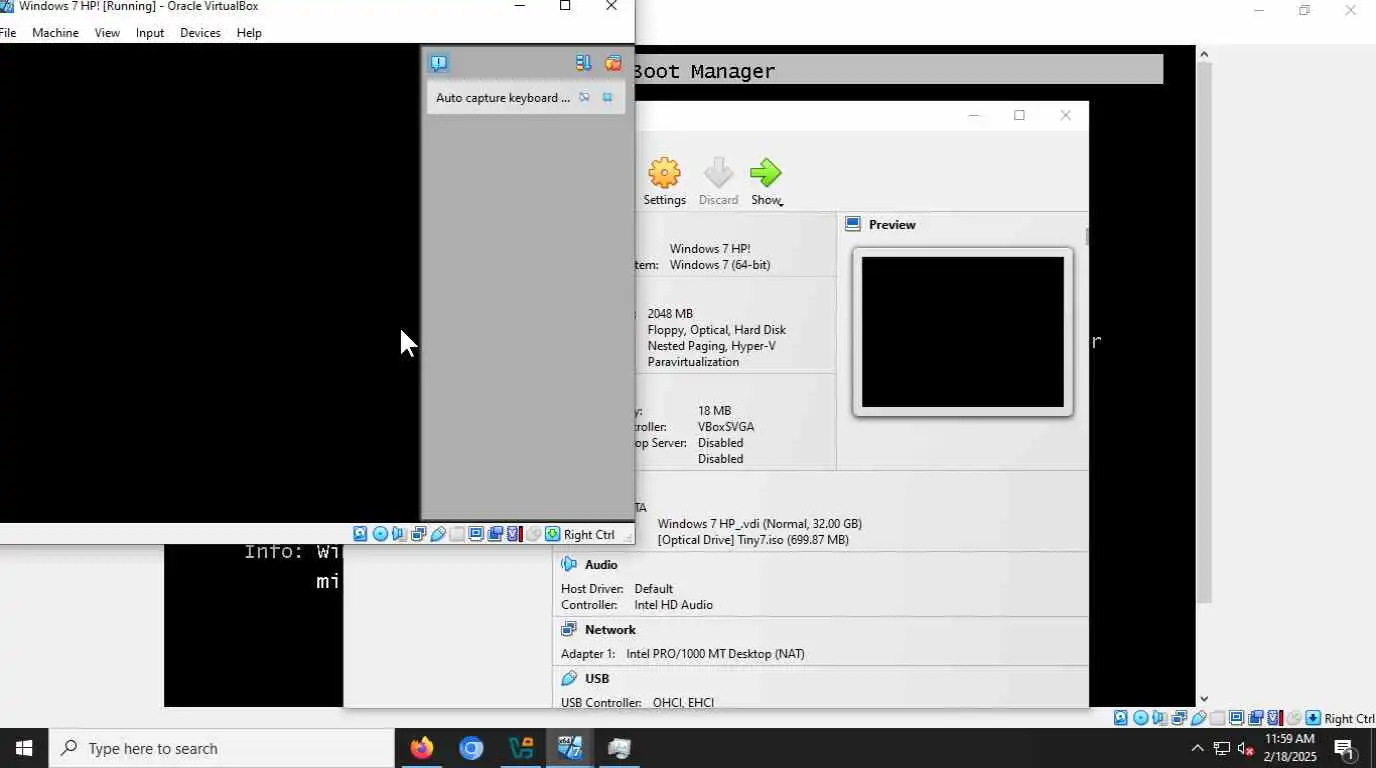The image size is (1376, 768).
Task: Click keyboard capture indicator in rear VM status bar
Action: coord(1313,718)
